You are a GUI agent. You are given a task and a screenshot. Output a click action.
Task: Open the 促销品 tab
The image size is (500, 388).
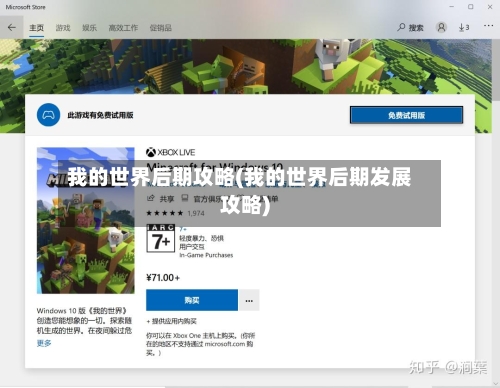(160, 28)
